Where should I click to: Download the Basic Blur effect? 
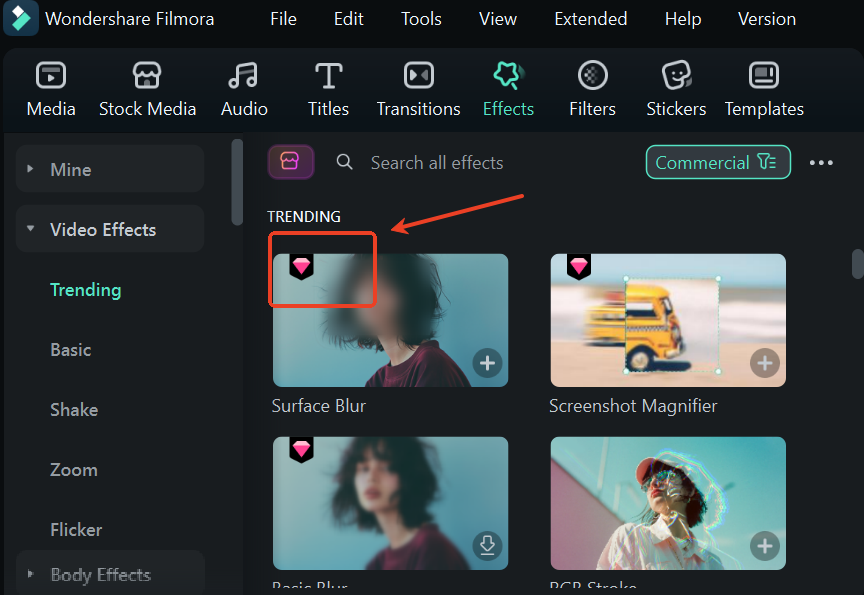click(487, 546)
